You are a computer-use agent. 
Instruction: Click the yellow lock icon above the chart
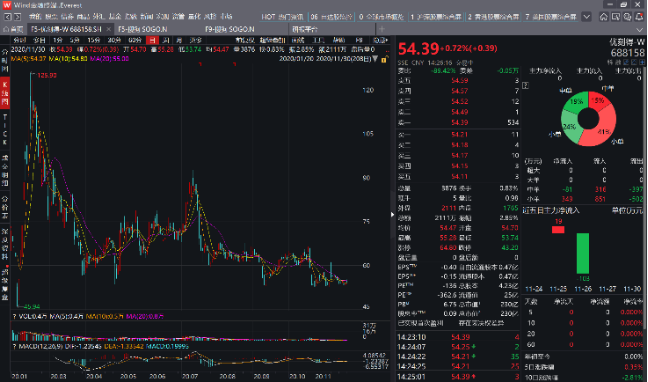click(384, 60)
